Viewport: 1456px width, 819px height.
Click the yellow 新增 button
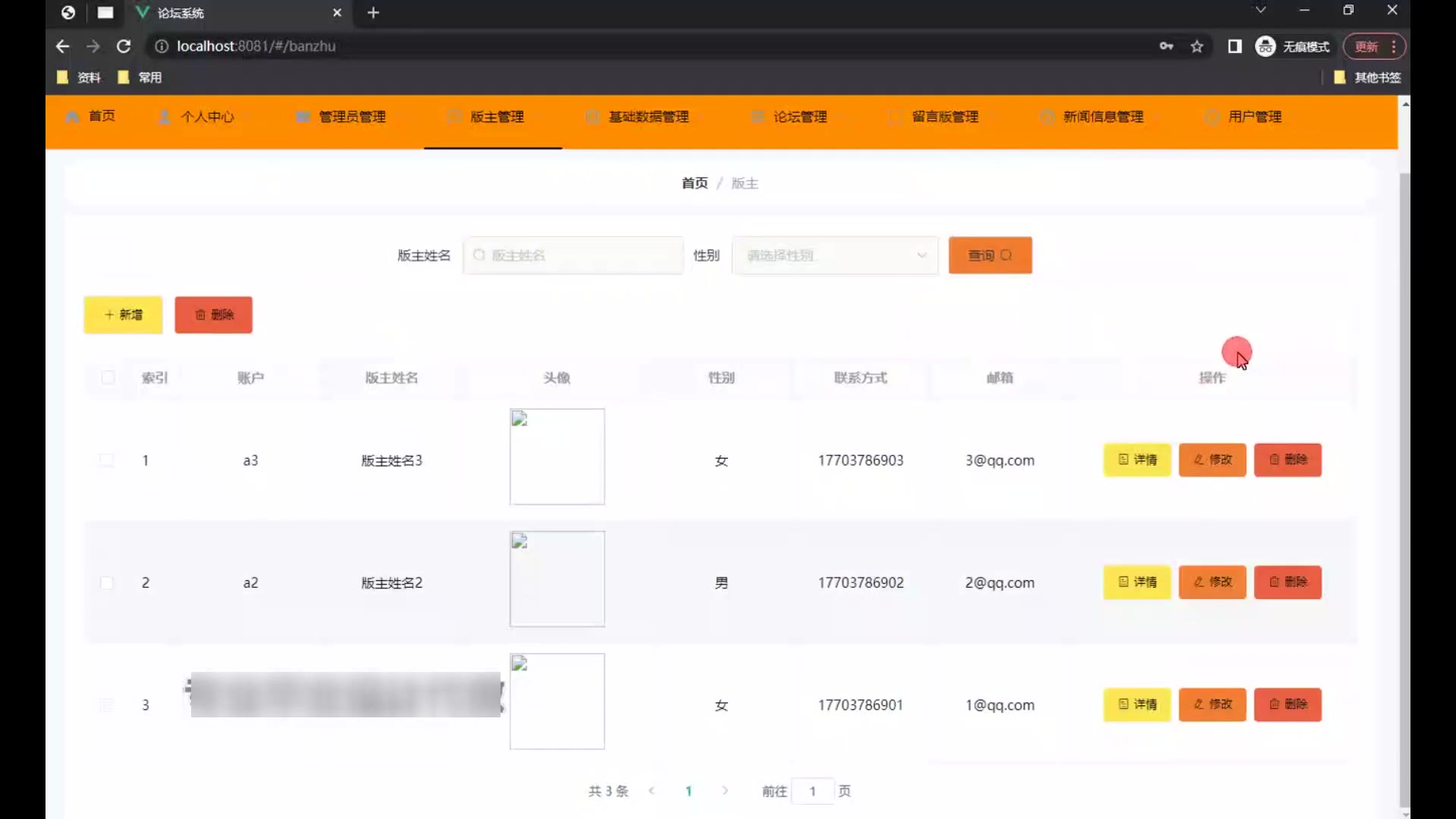point(123,315)
